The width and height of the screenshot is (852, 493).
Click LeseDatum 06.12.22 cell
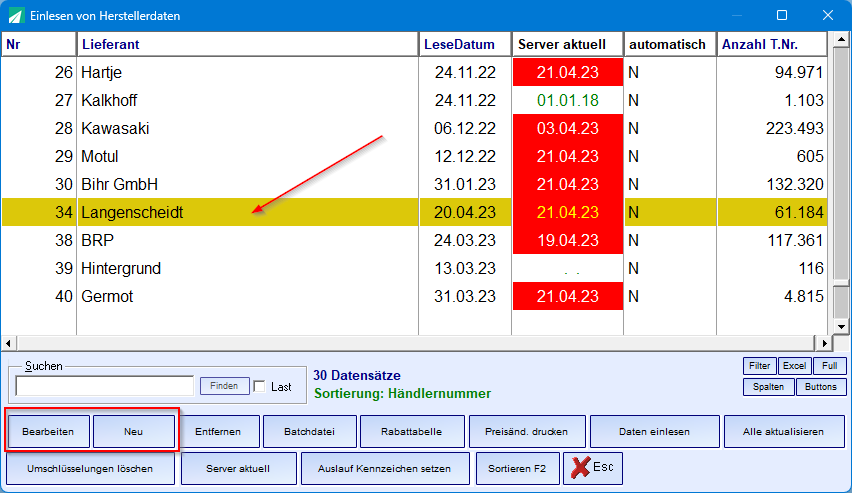click(465, 128)
